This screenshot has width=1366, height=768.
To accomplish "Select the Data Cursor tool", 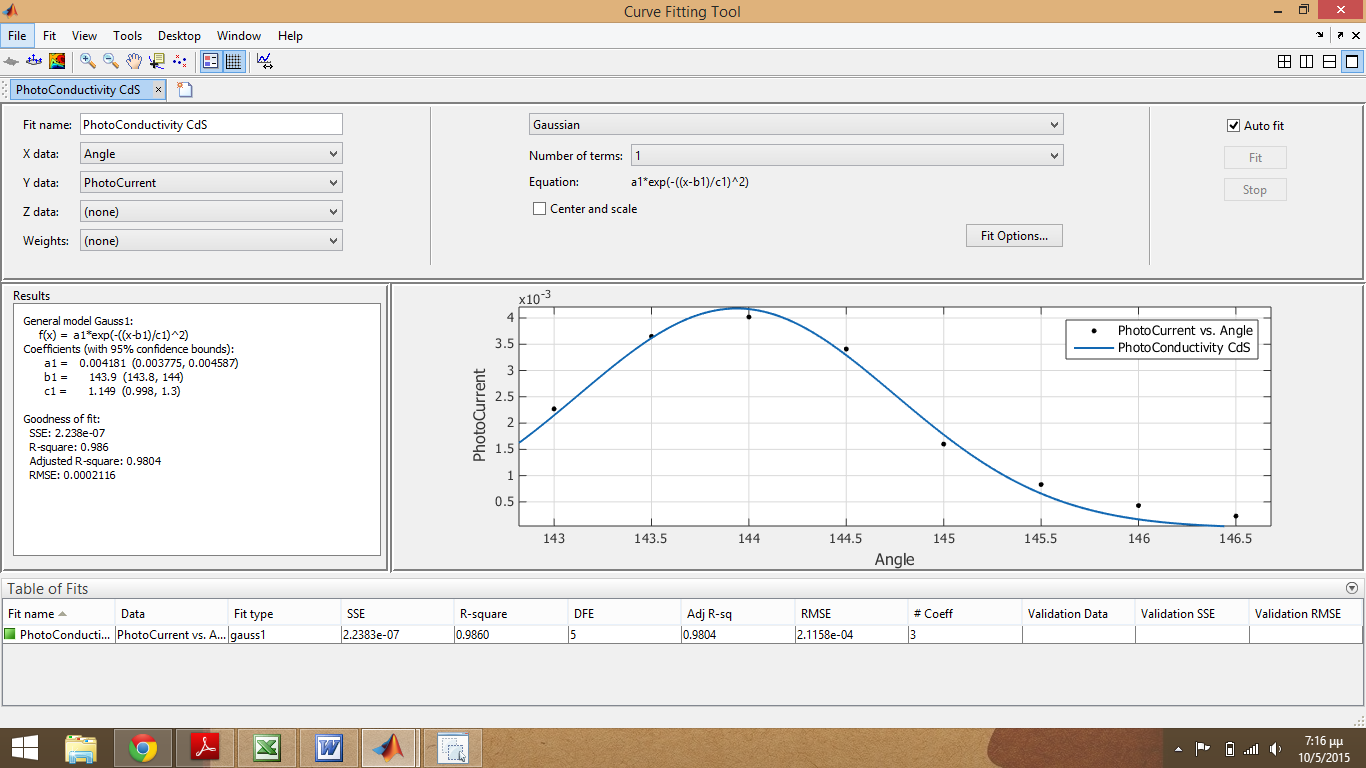I will tap(157, 61).
